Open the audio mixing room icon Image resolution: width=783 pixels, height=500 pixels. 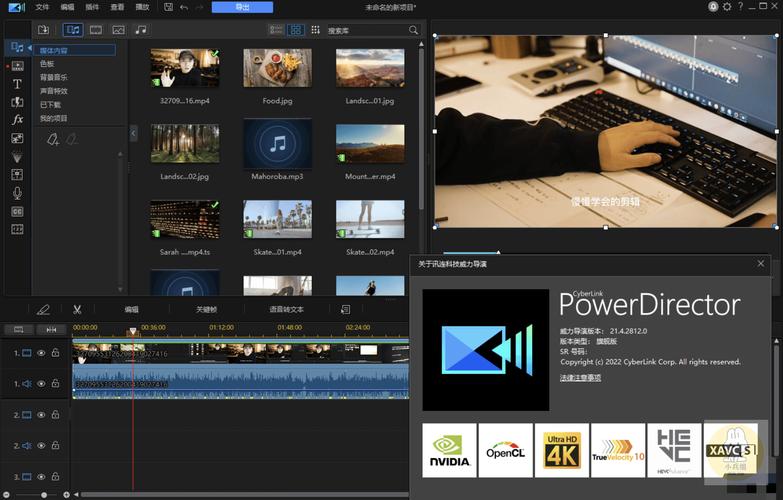point(17,175)
